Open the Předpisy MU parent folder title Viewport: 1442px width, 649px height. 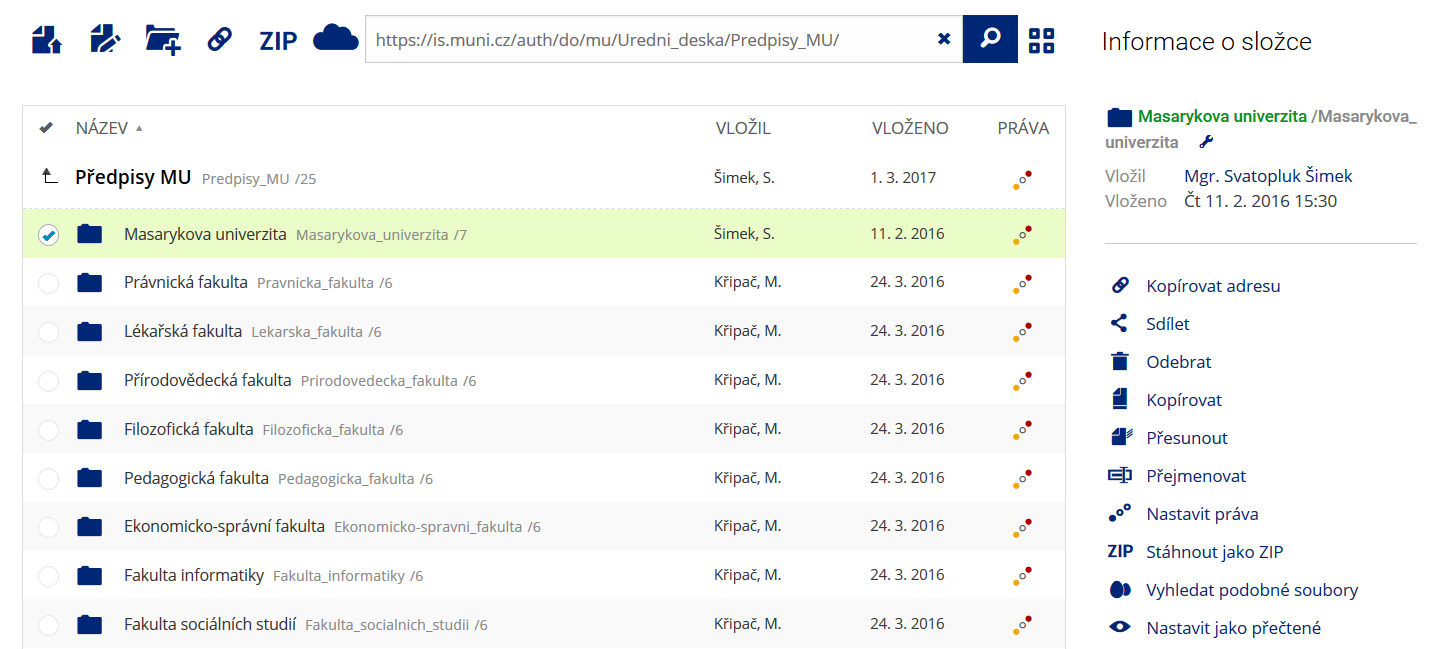tap(133, 178)
